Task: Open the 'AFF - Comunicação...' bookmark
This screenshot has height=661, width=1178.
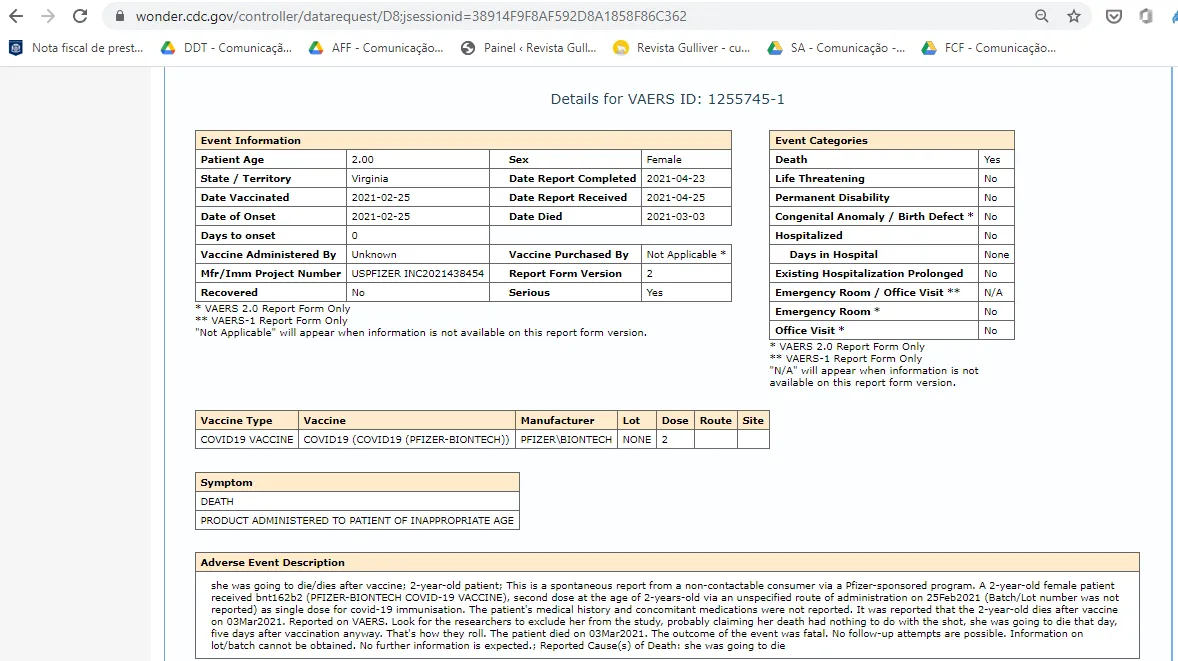Action: [x=376, y=47]
